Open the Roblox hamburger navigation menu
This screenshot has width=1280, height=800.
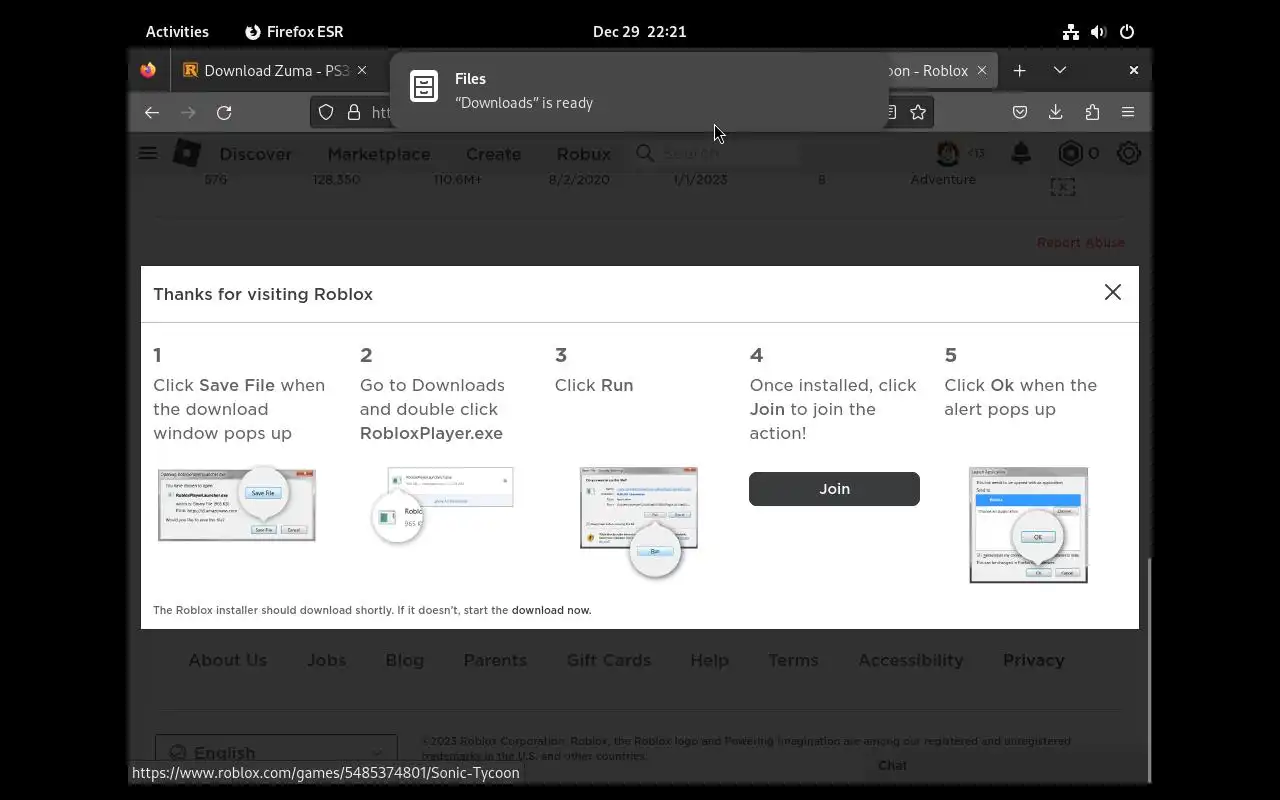point(148,153)
